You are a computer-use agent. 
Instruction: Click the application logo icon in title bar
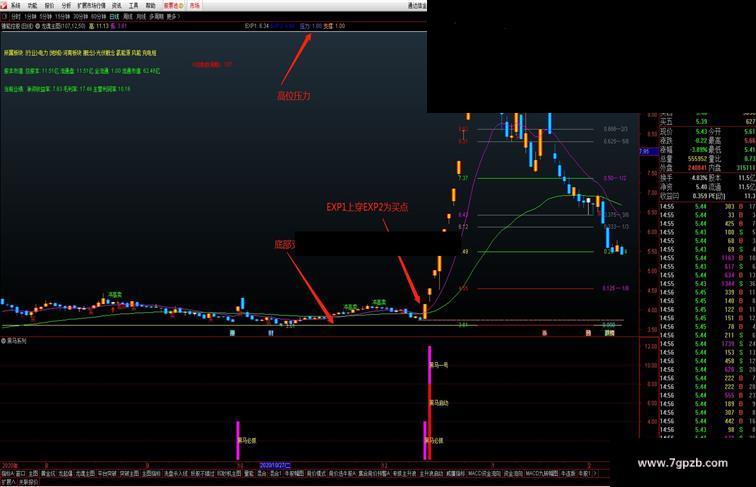[4, 6]
